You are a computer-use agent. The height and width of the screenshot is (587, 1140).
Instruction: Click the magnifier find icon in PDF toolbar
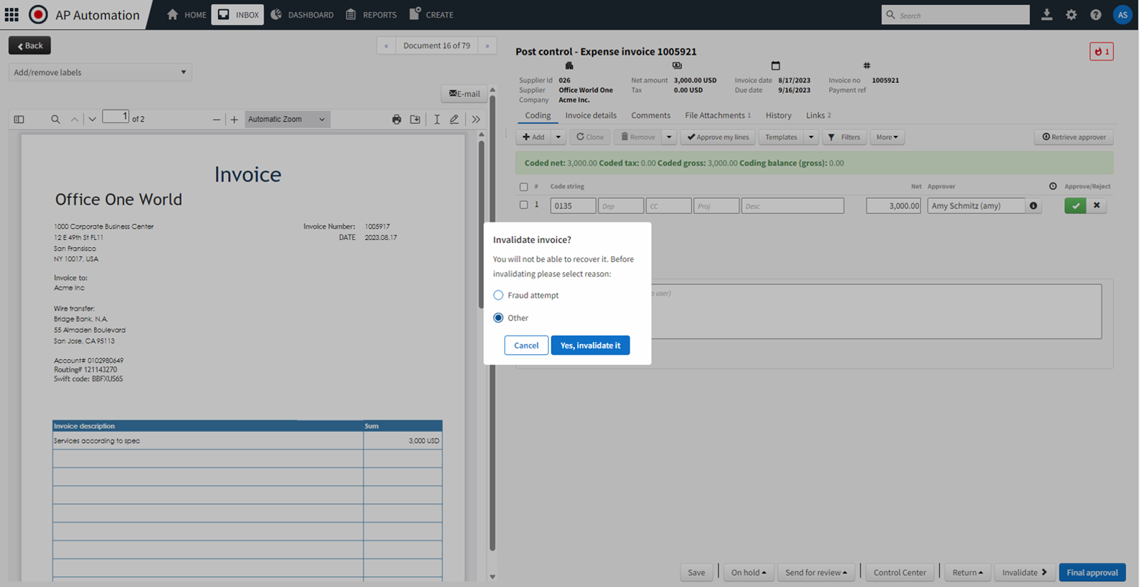tap(55, 120)
